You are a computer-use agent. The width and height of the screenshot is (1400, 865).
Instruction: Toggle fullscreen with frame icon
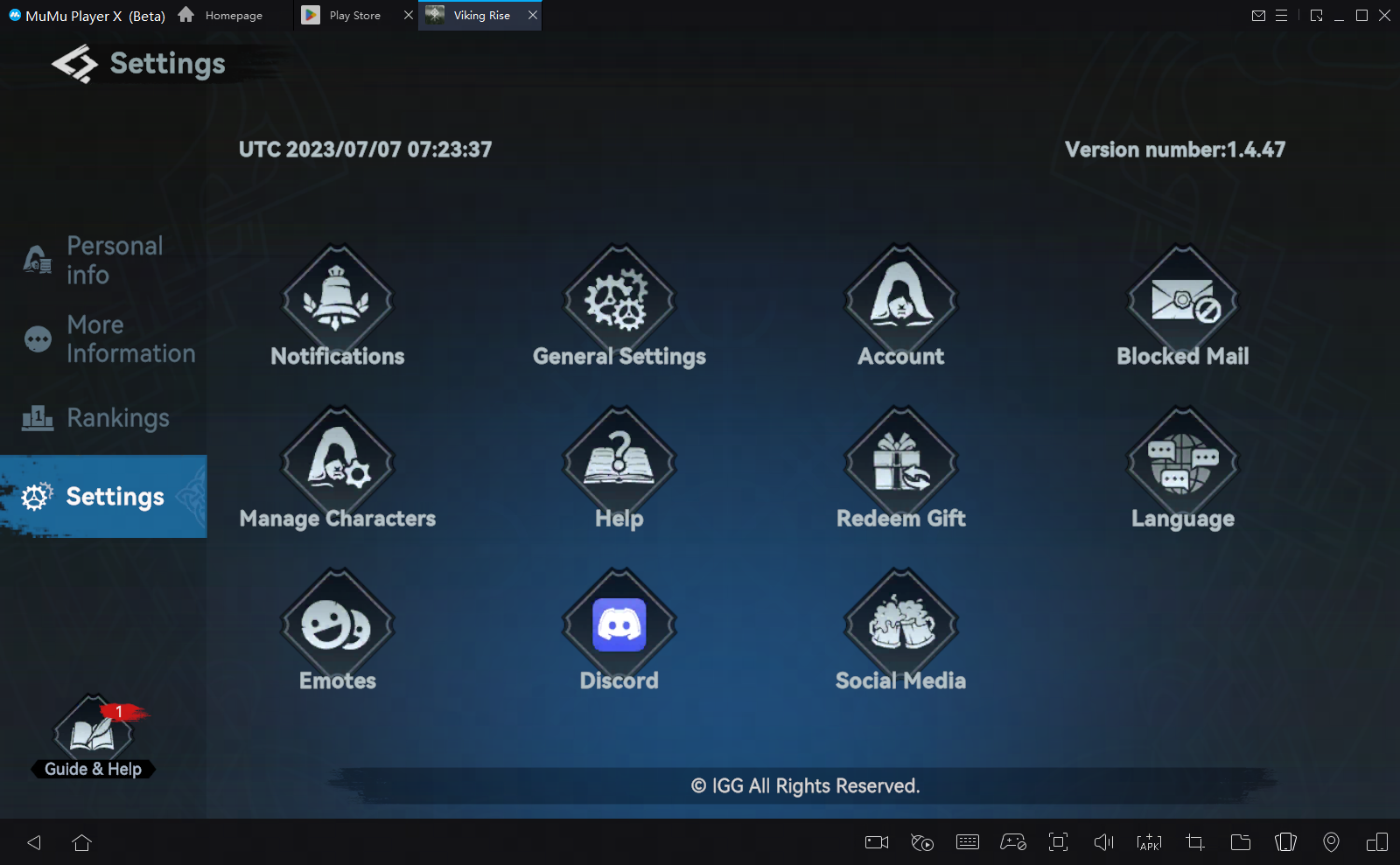[1059, 842]
